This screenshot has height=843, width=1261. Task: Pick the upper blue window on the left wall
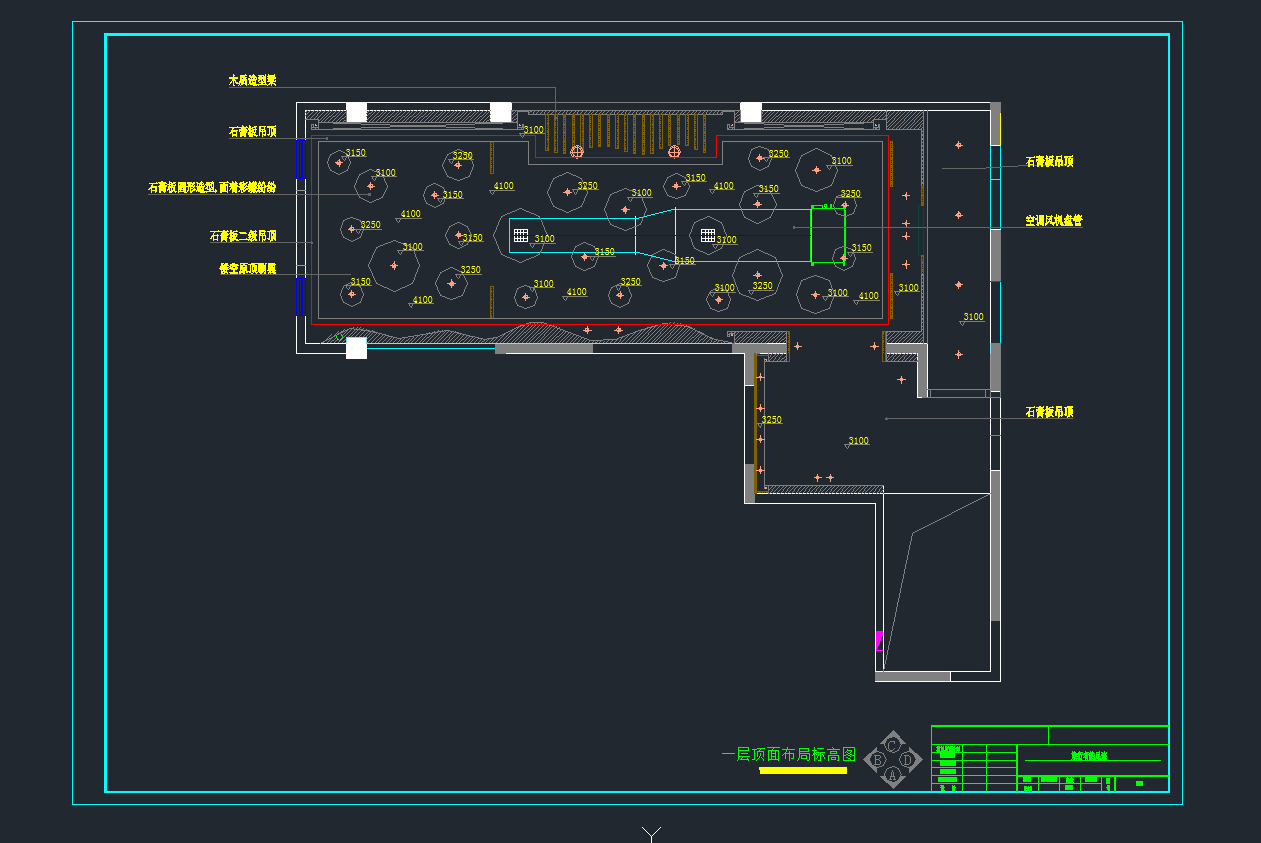[x=299, y=159]
